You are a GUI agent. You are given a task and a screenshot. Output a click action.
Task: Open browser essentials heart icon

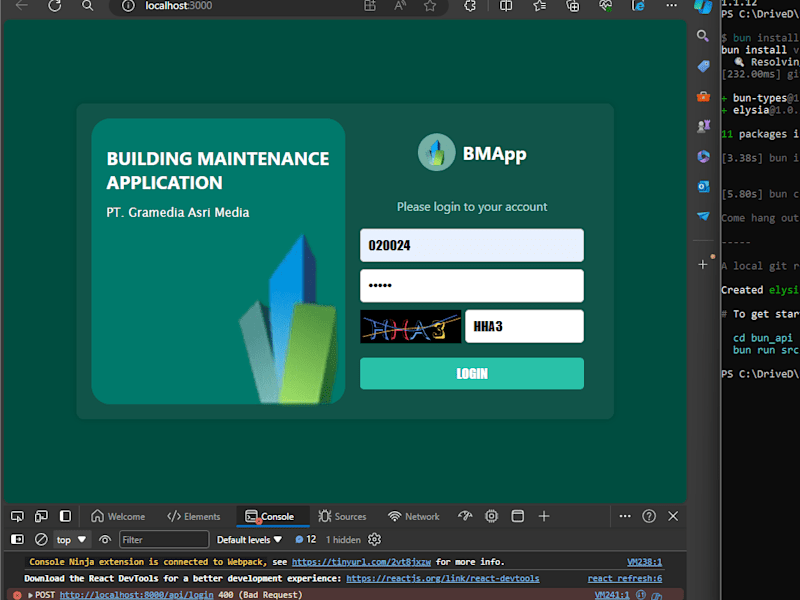pos(606,6)
